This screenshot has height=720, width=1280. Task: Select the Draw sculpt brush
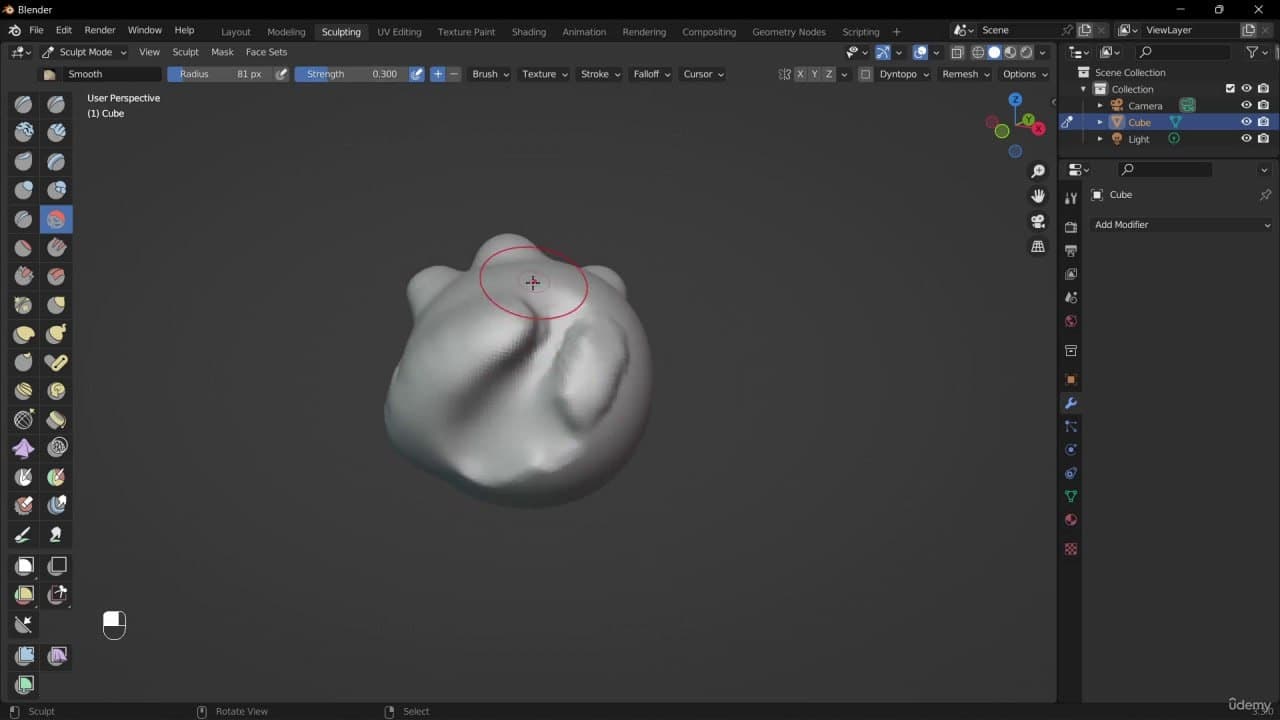(x=24, y=104)
